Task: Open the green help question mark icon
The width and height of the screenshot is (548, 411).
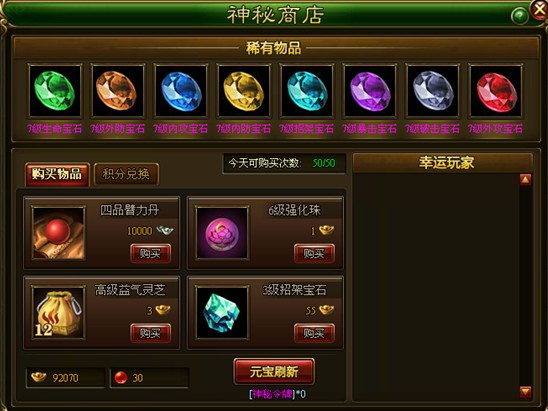Action: click(x=519, y=16)
